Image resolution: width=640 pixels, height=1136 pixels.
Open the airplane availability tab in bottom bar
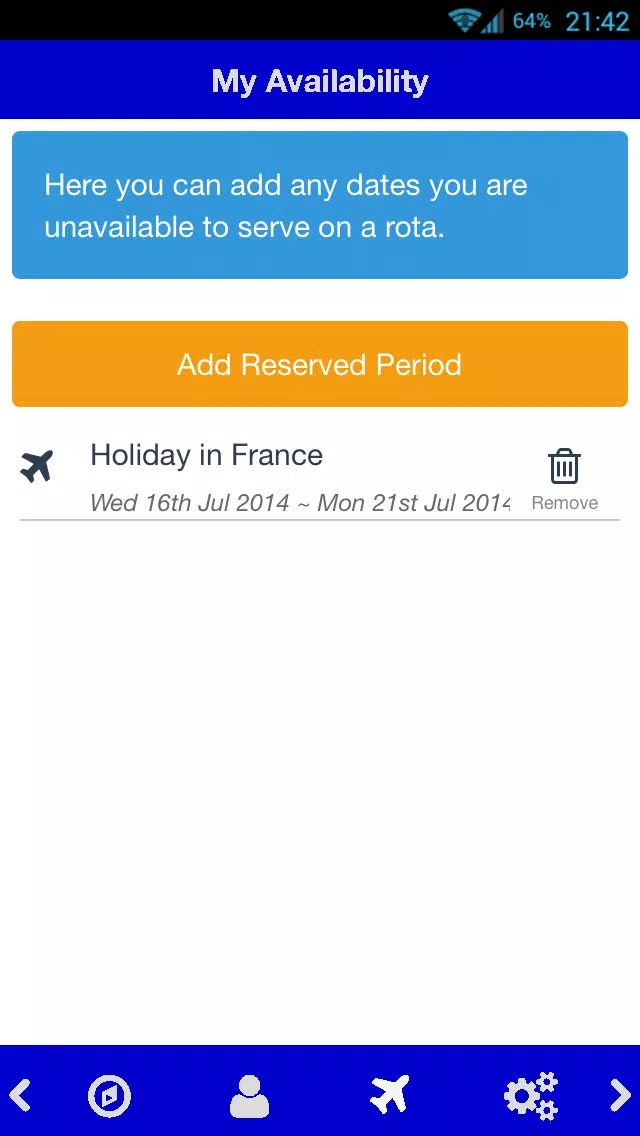[x=390, y=1095]
